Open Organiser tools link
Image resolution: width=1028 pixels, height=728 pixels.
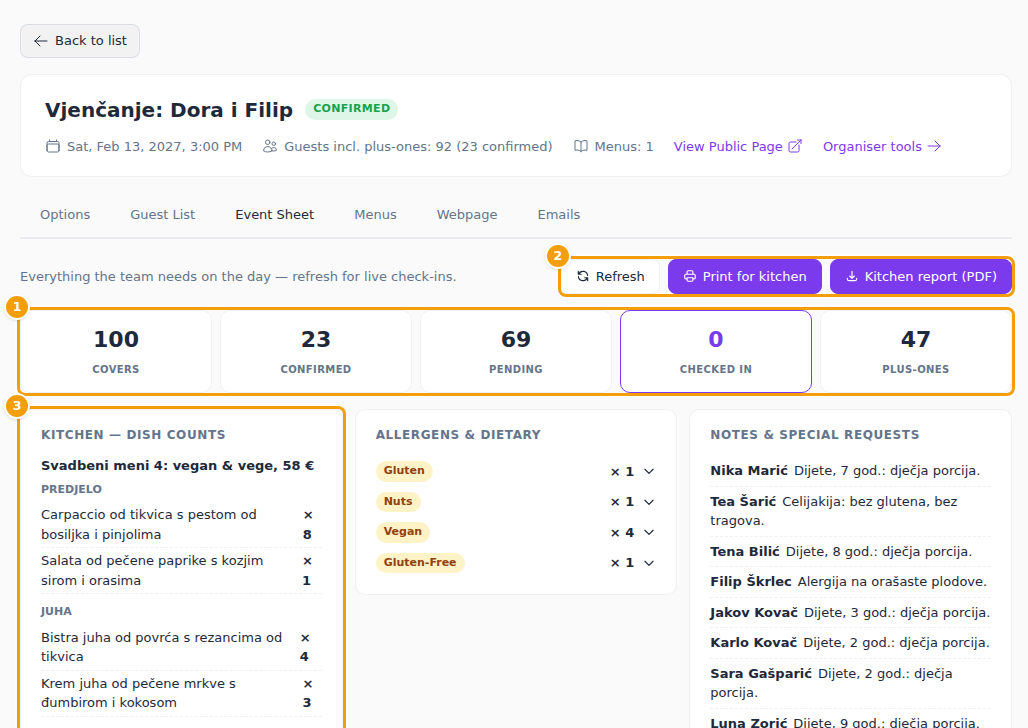coord(882,146)
